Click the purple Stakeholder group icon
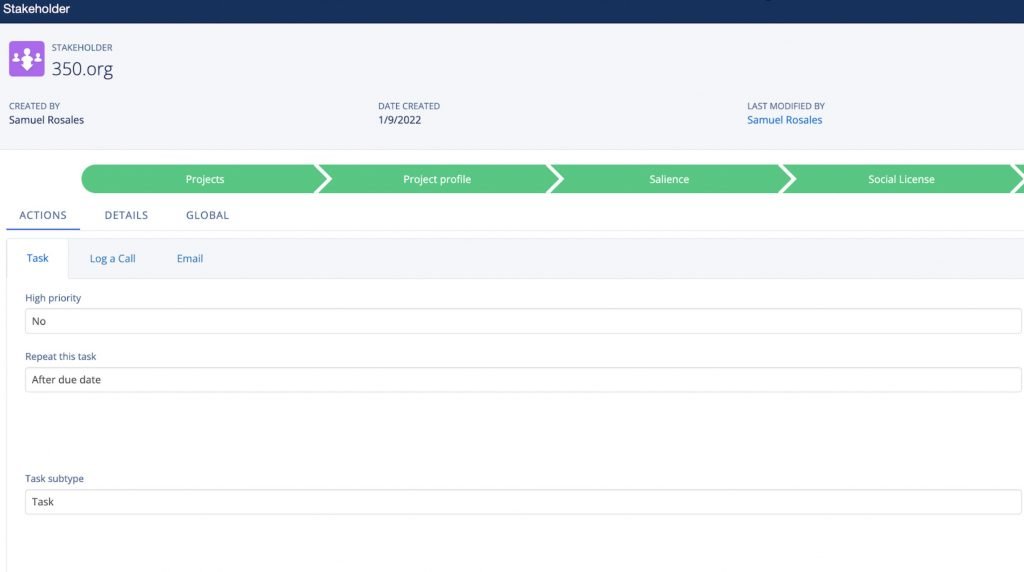 (27, 59)
